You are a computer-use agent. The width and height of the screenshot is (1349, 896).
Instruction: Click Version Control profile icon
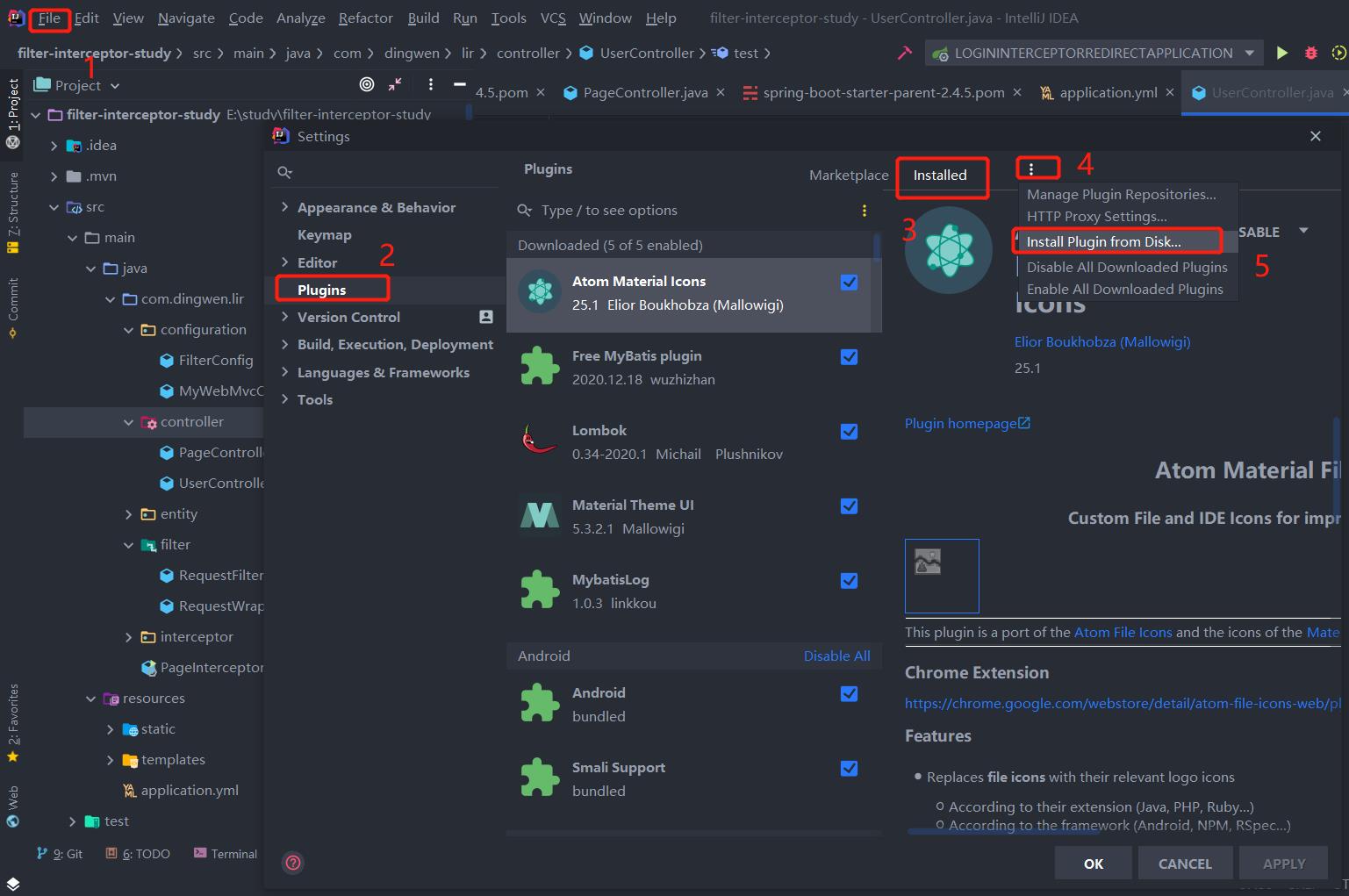tap(485, 317)
